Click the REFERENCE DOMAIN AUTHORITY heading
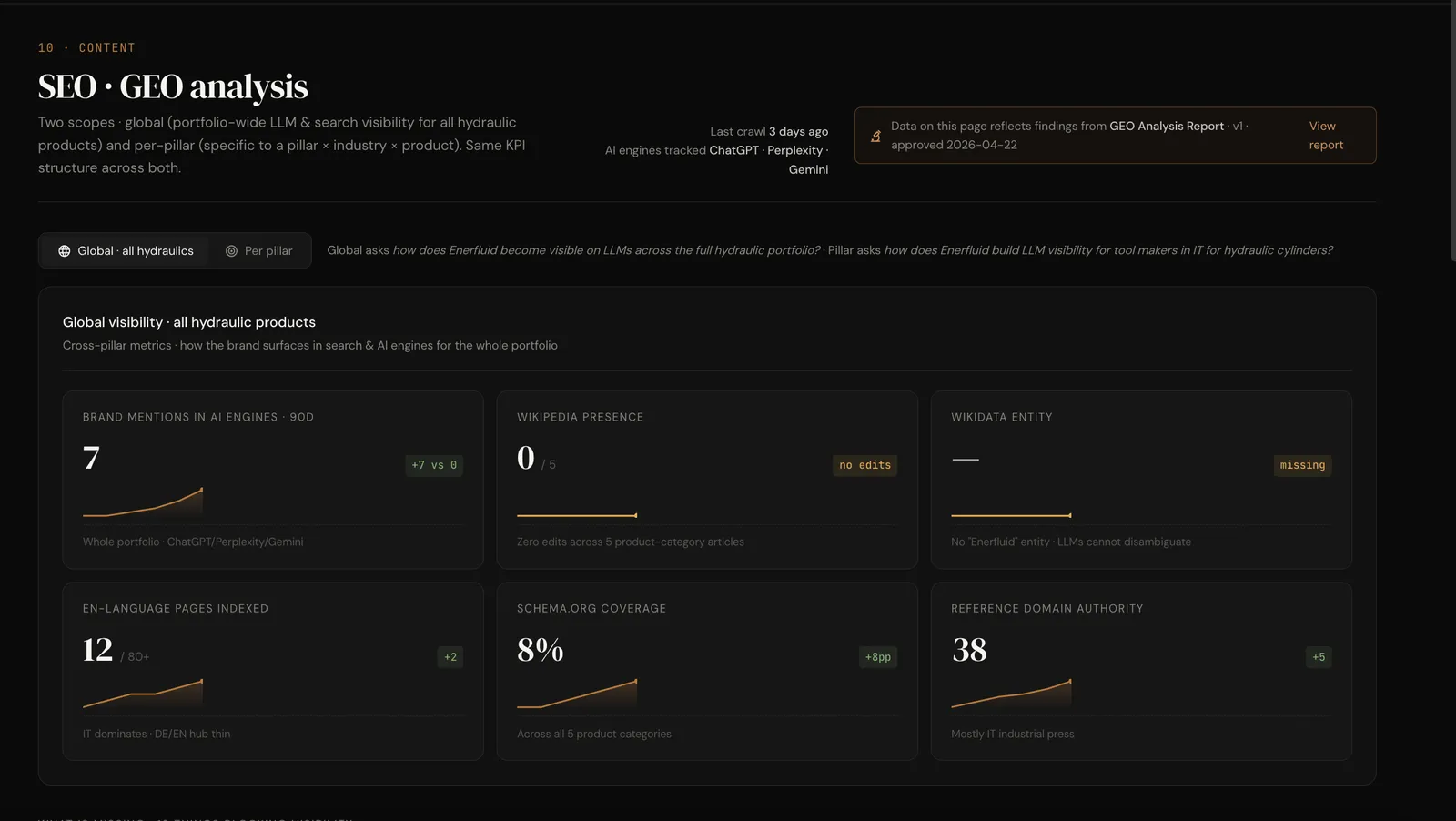Image resolution: width=1456 pixels, height=821 pixels. [x=1047, y=609]
